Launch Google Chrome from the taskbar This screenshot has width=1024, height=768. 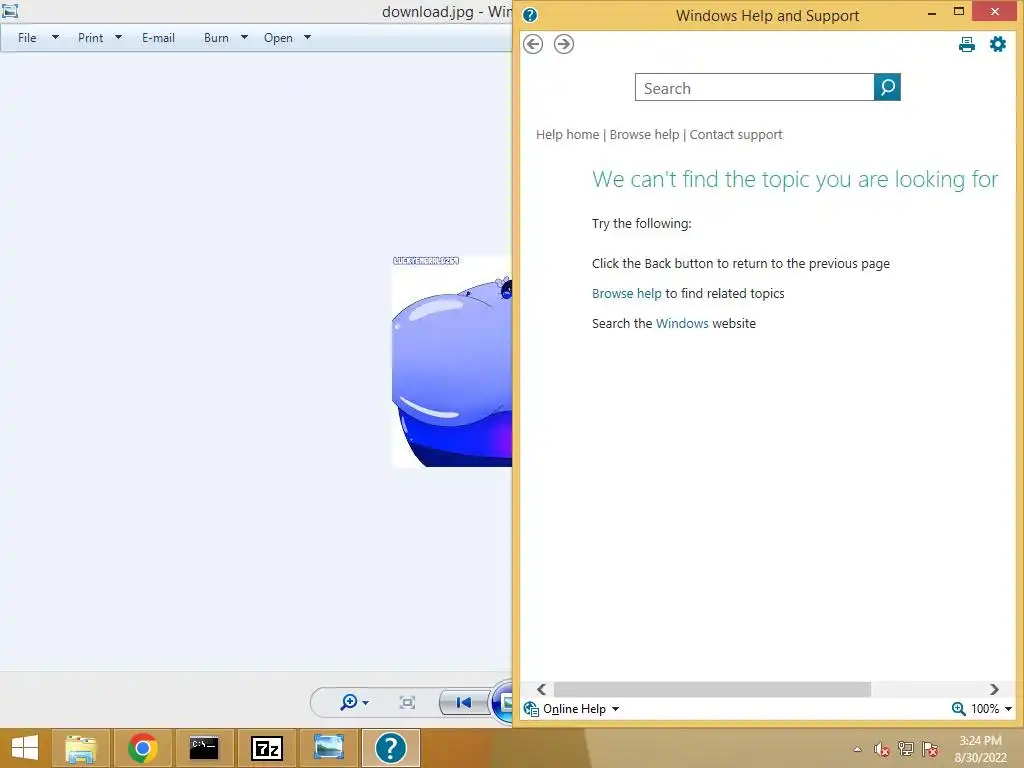click(142, 748)
